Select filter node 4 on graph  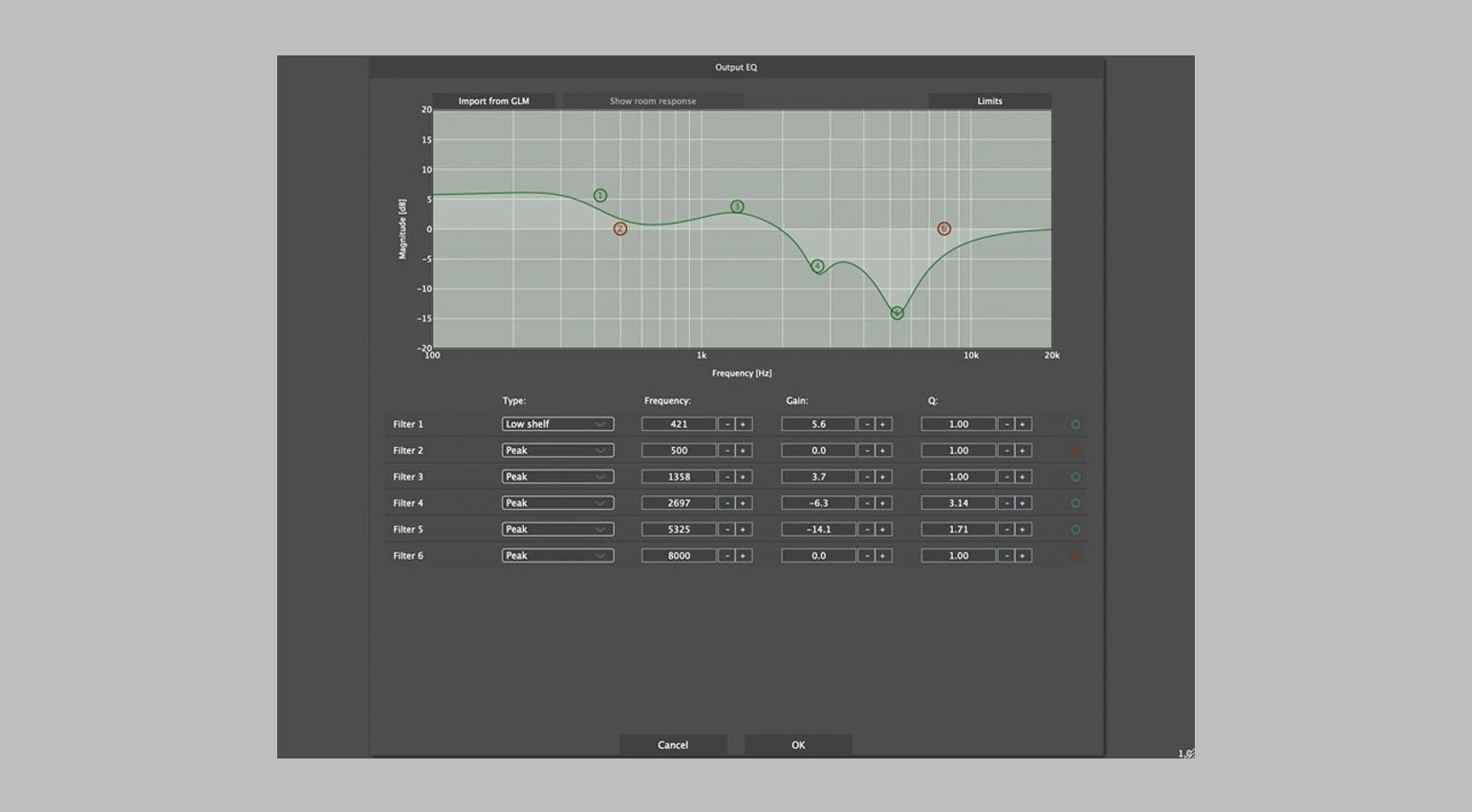pyautogui.click(x=817, y=267)
